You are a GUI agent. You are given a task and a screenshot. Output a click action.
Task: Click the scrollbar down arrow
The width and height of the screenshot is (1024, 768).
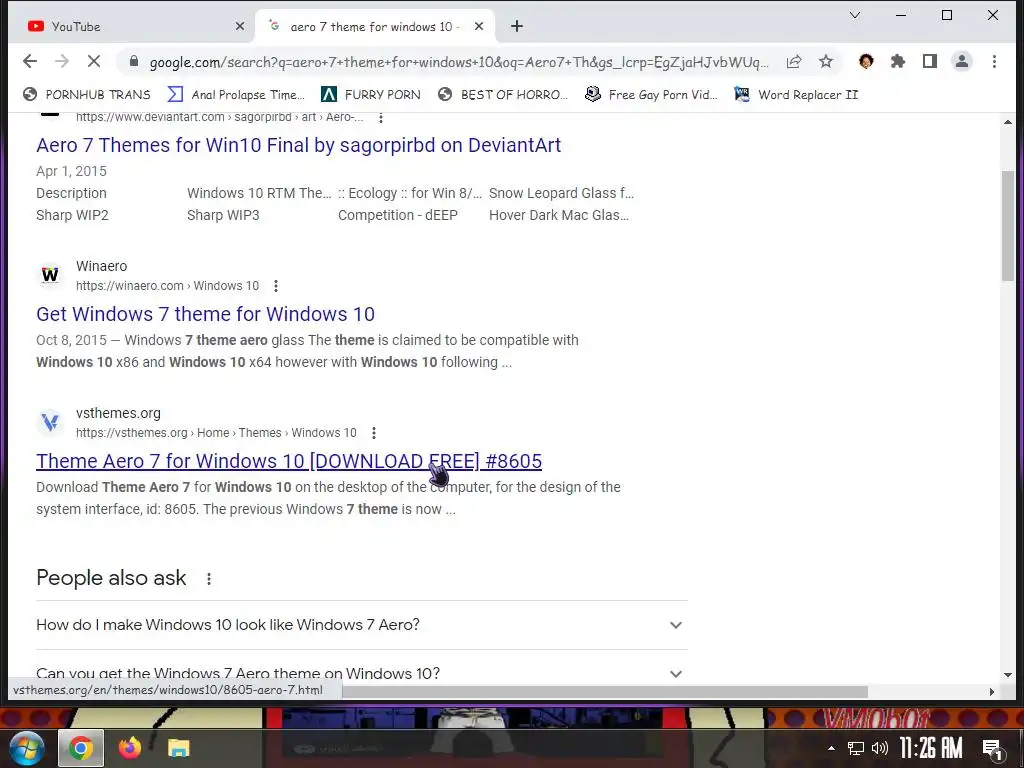pos(1008,675)
